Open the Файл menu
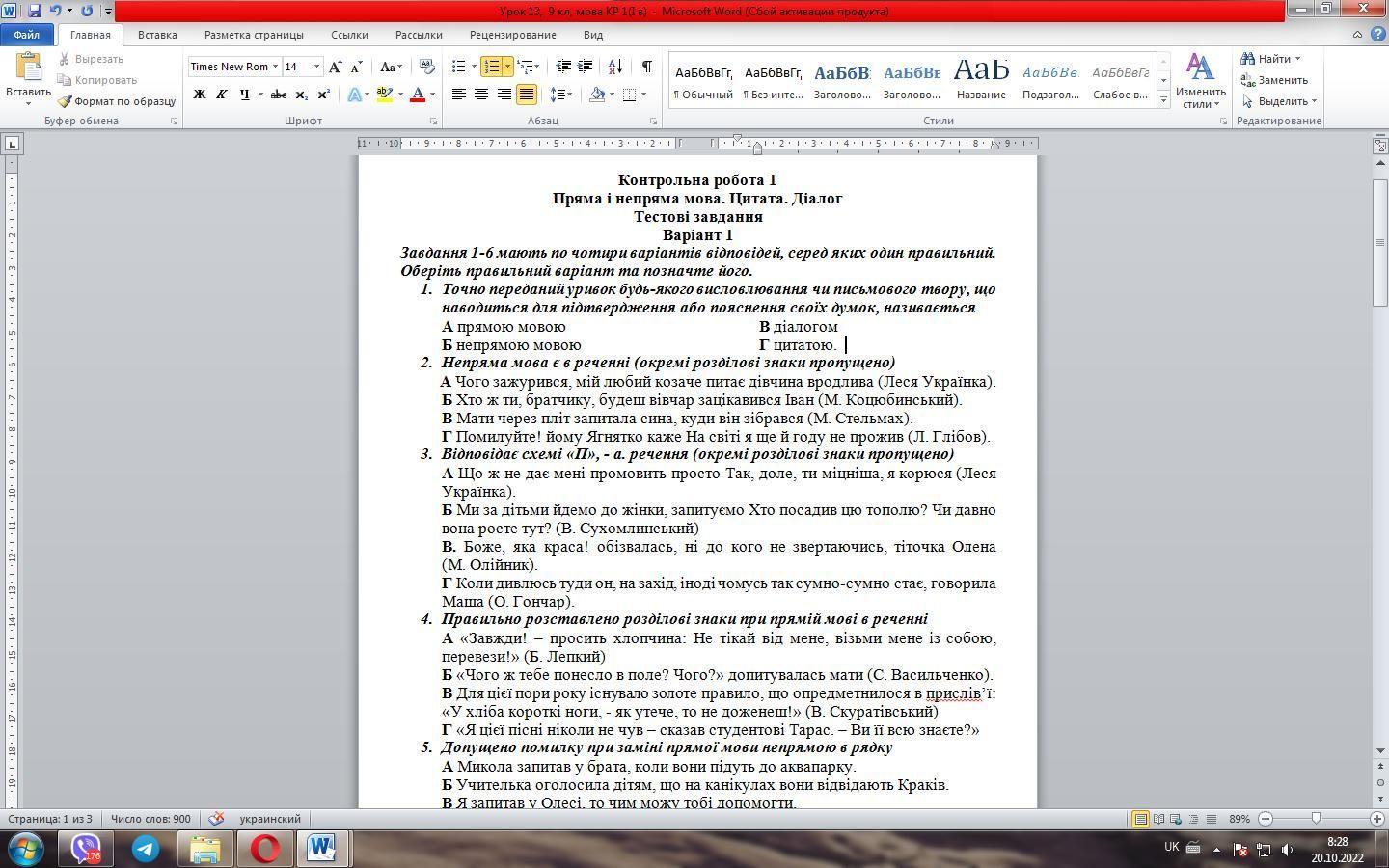1389x868 pixels. click(27, 35)
